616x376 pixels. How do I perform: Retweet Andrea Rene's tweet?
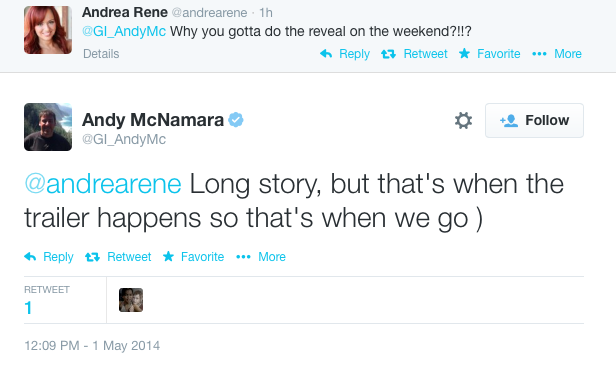414,54
